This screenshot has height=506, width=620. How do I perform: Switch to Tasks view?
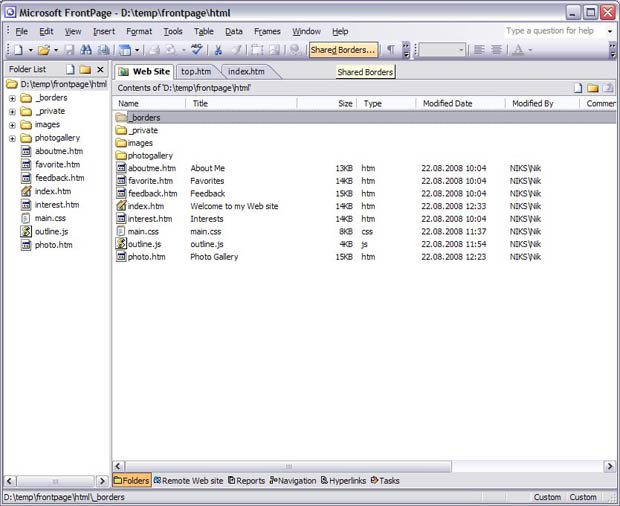pyautogui.click(x=385, y=480)
